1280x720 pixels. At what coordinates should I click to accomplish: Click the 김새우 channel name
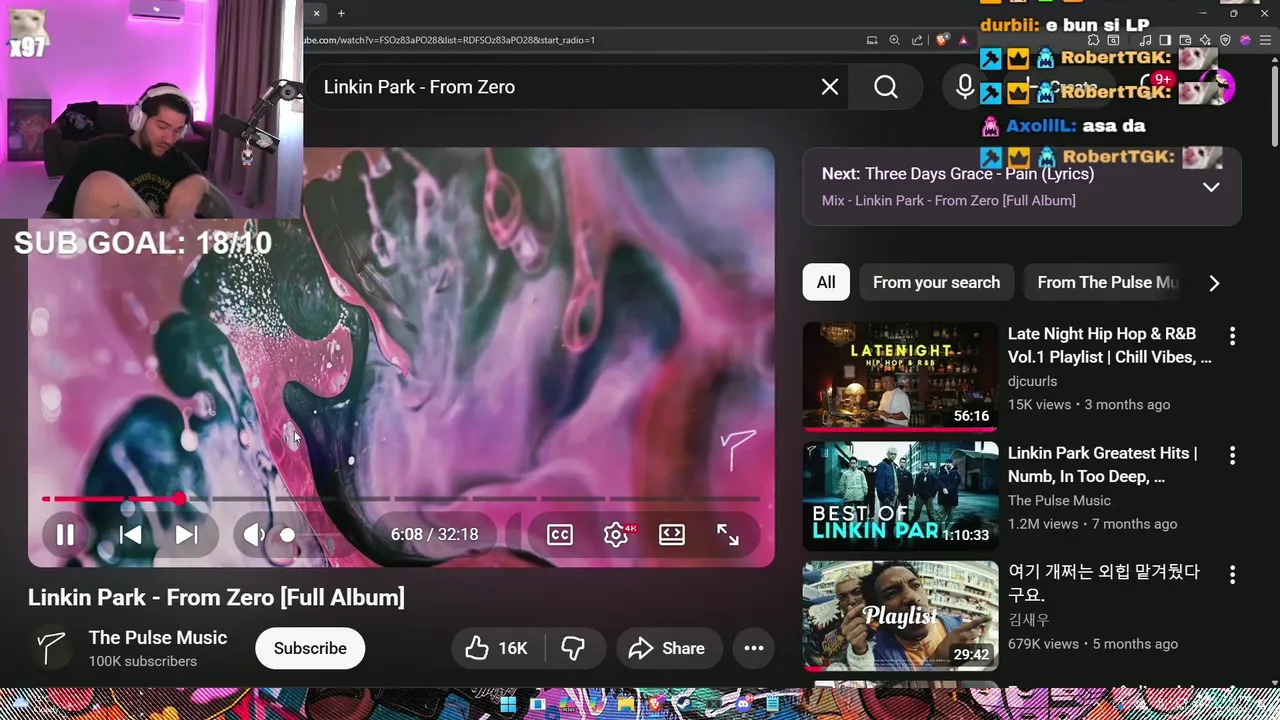pos(1029,620)
